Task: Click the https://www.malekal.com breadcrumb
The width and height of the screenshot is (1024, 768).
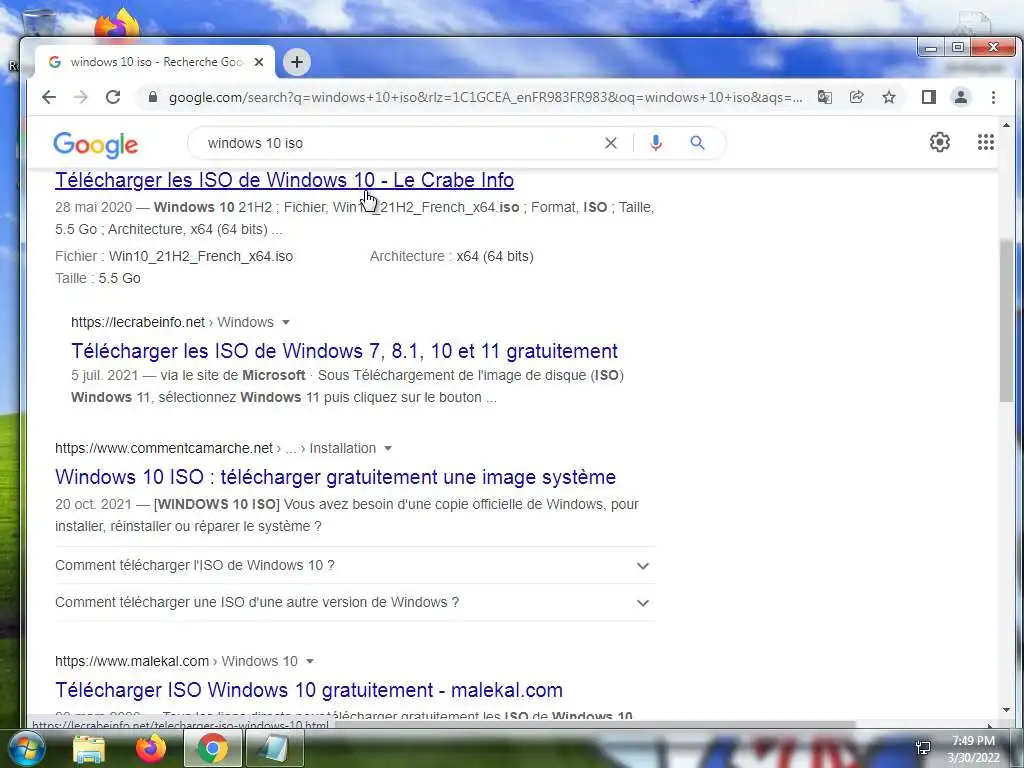Action: (x=132, y=662)
